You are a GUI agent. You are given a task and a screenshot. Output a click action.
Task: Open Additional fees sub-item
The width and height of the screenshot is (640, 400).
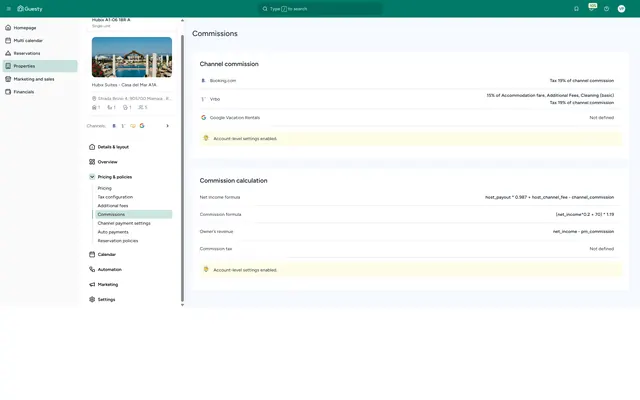click(x=113, y=206)
